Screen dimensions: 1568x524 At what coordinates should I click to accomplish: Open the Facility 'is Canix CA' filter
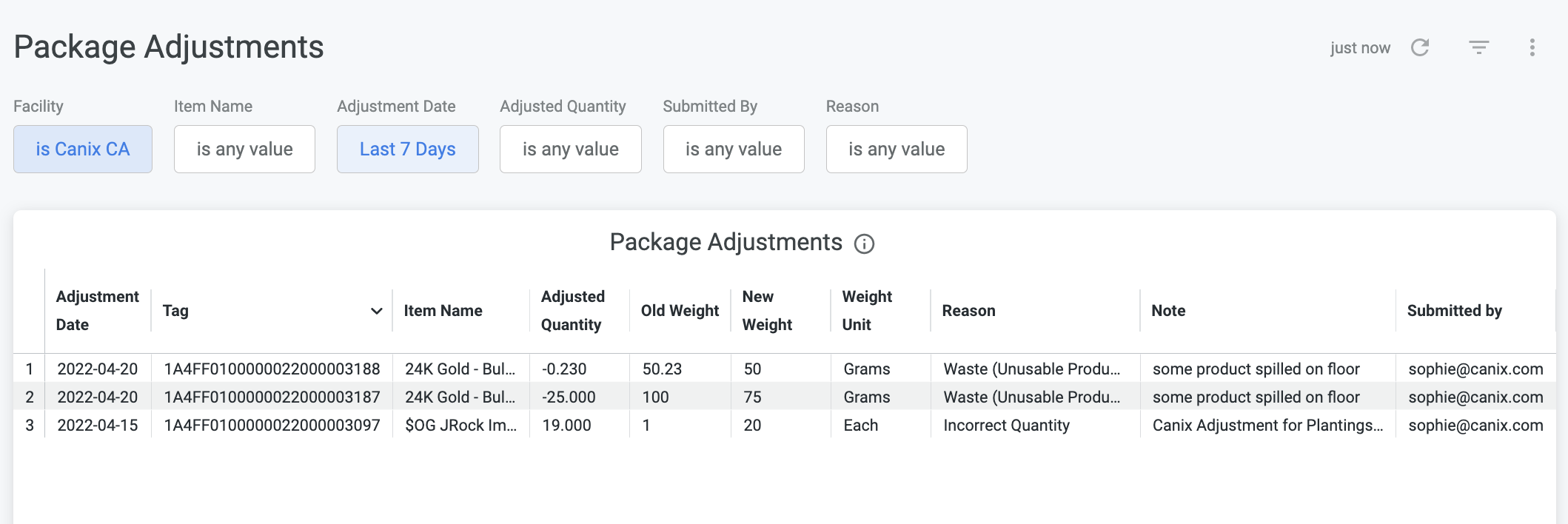83,149
